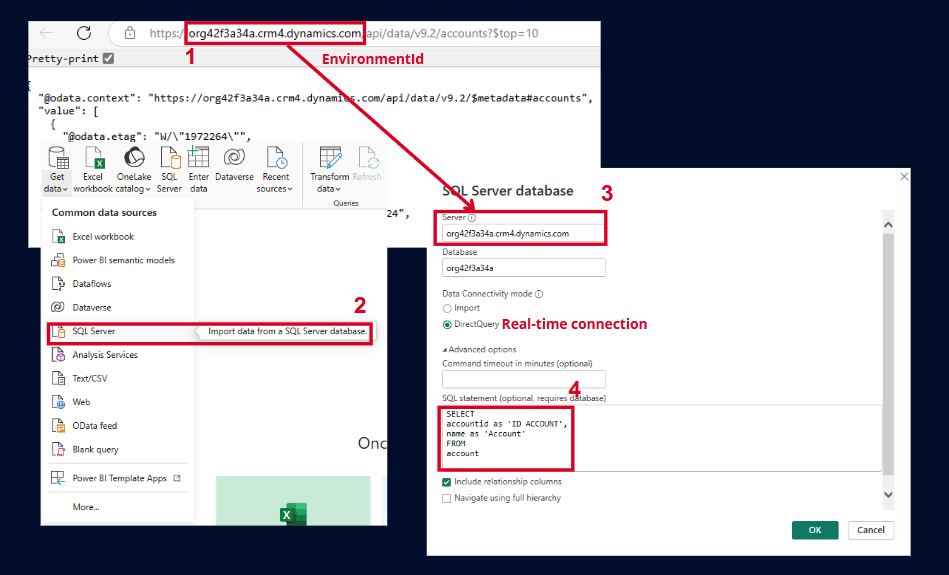Open Power BI Template Apps link
This screenshot has height=575, width=949.
[118, 478]
